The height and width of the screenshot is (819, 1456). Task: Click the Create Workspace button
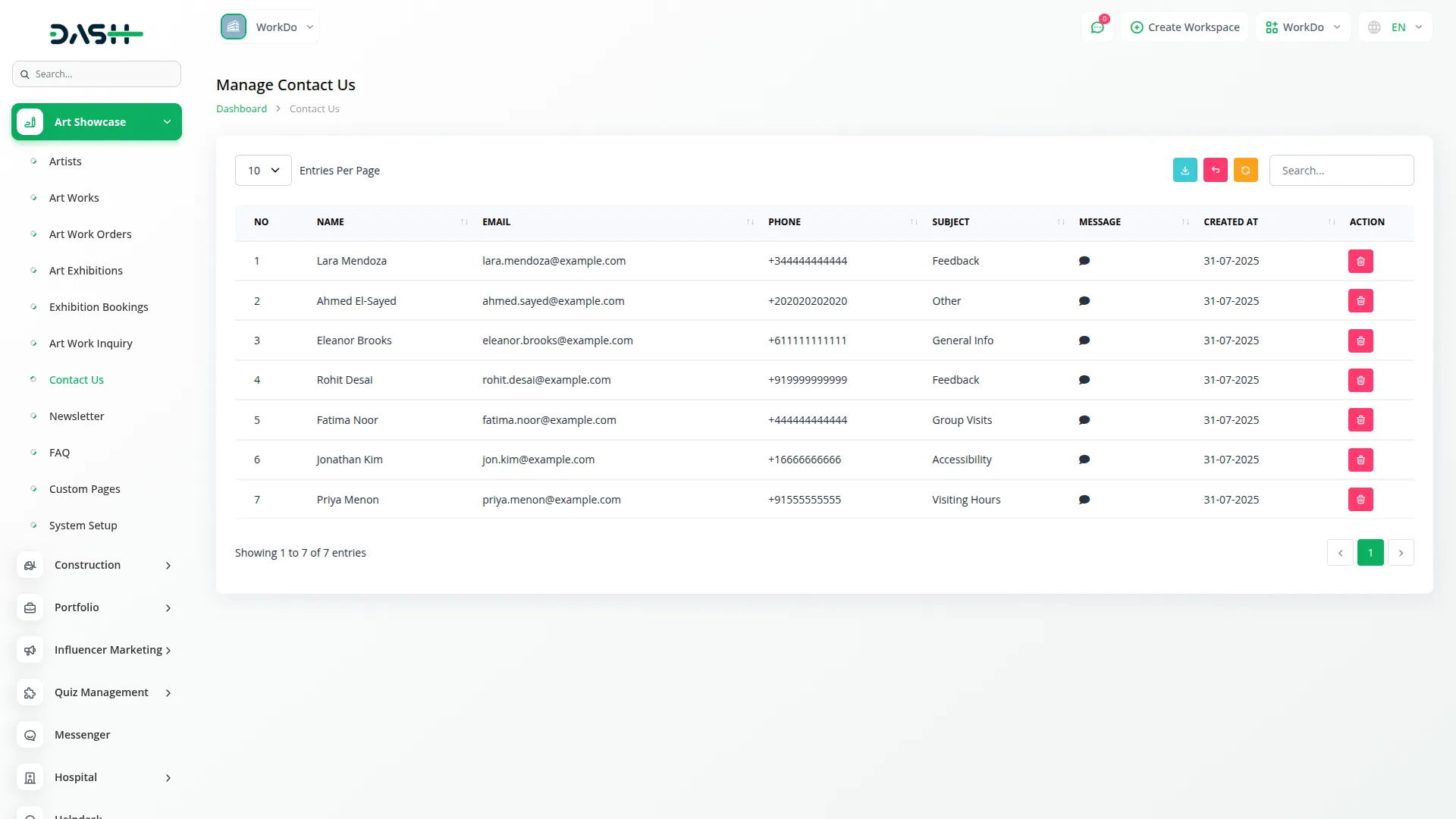[x=1185, y=27]
